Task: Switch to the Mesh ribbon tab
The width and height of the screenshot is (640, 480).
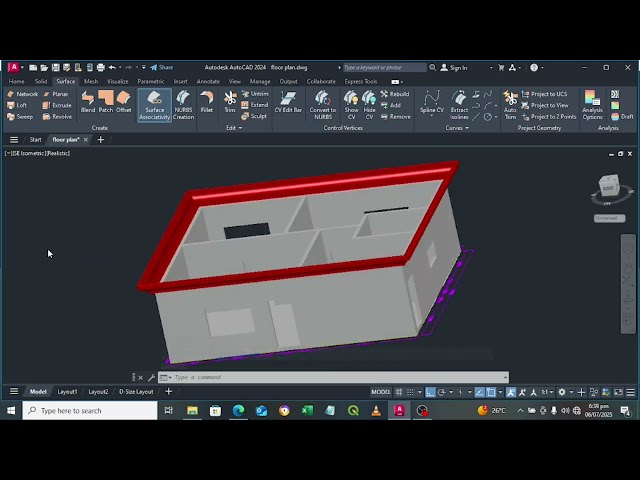Action: [x=91, y=81]
